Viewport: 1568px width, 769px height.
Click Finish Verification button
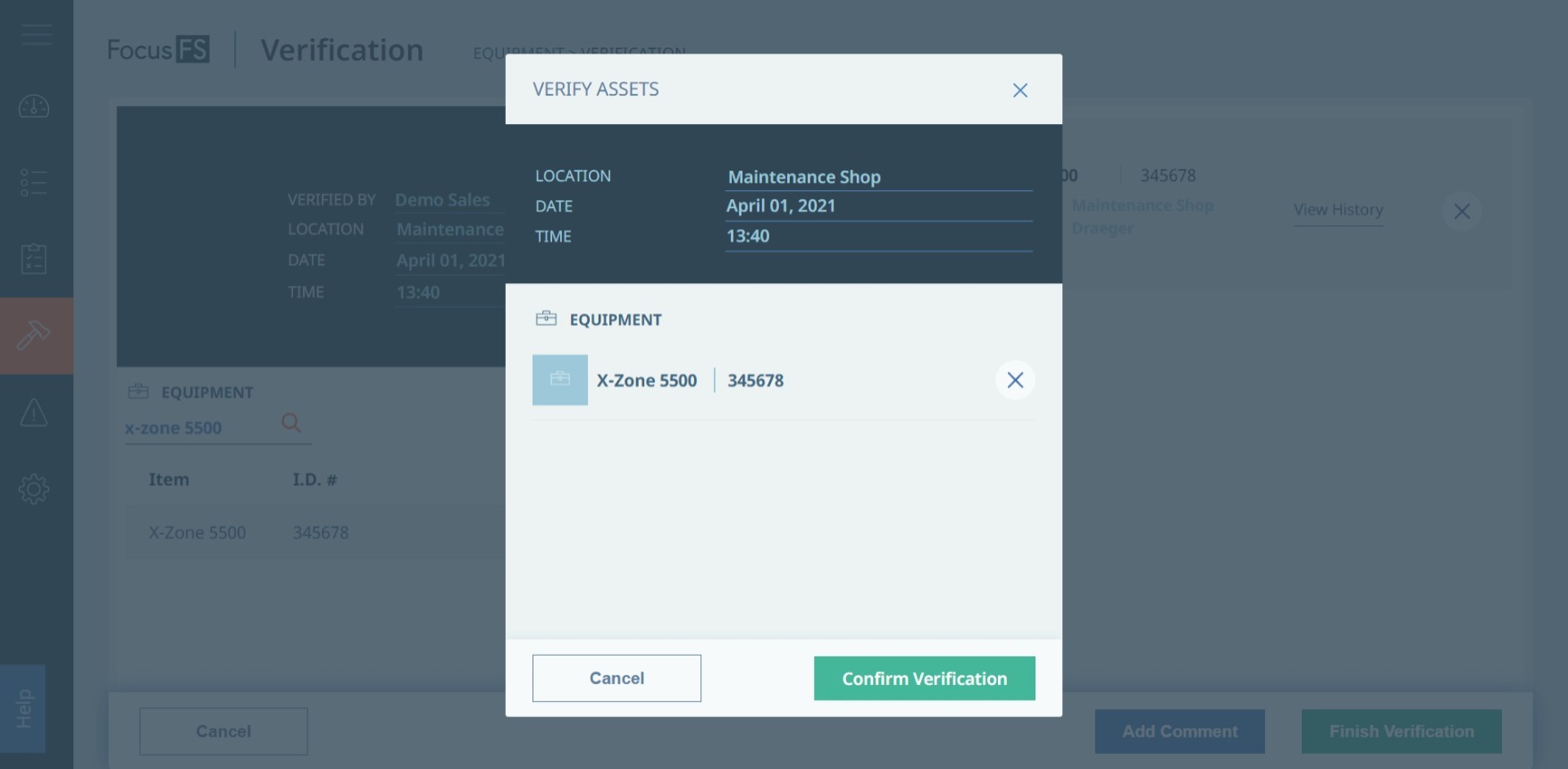click(1402, 731)
